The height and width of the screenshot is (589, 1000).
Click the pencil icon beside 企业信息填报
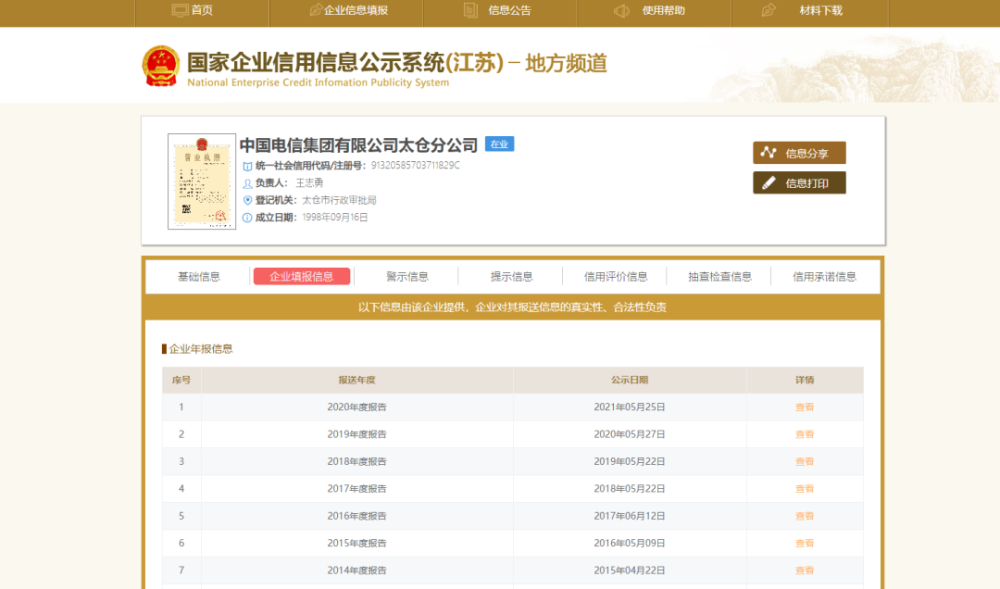(x=315, y=10)
